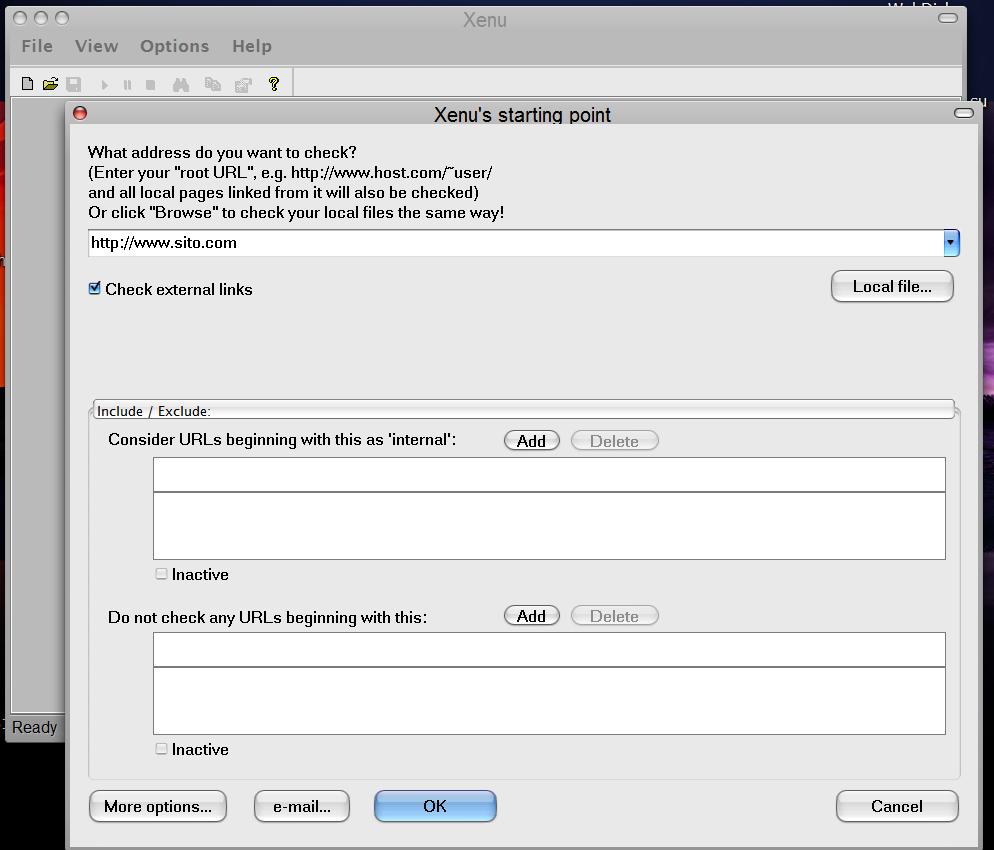Click the excluded URLs list box
994x850 pixels.
click(x=549, y=700)
